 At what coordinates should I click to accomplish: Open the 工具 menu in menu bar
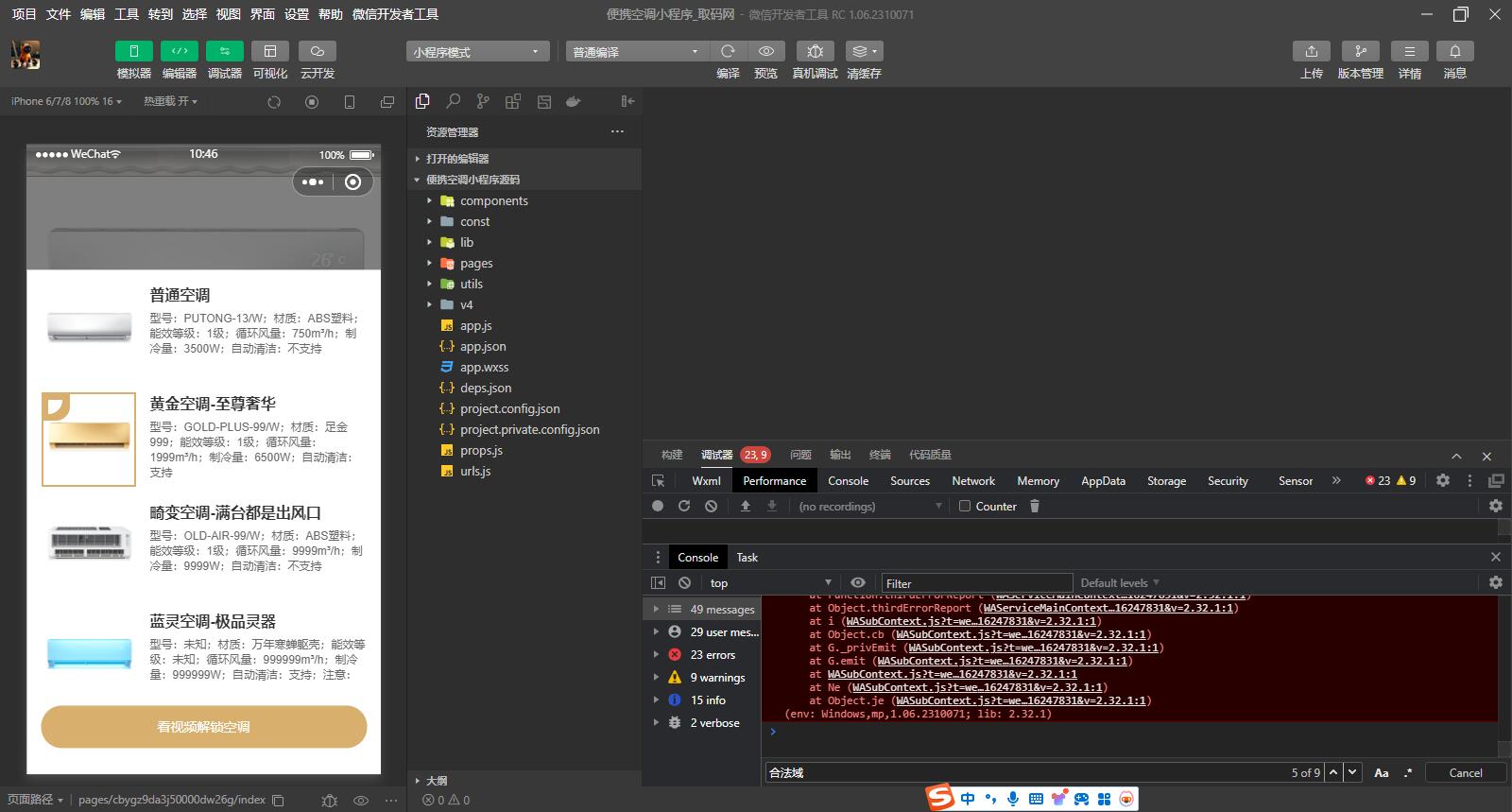(x=127, y=14)
